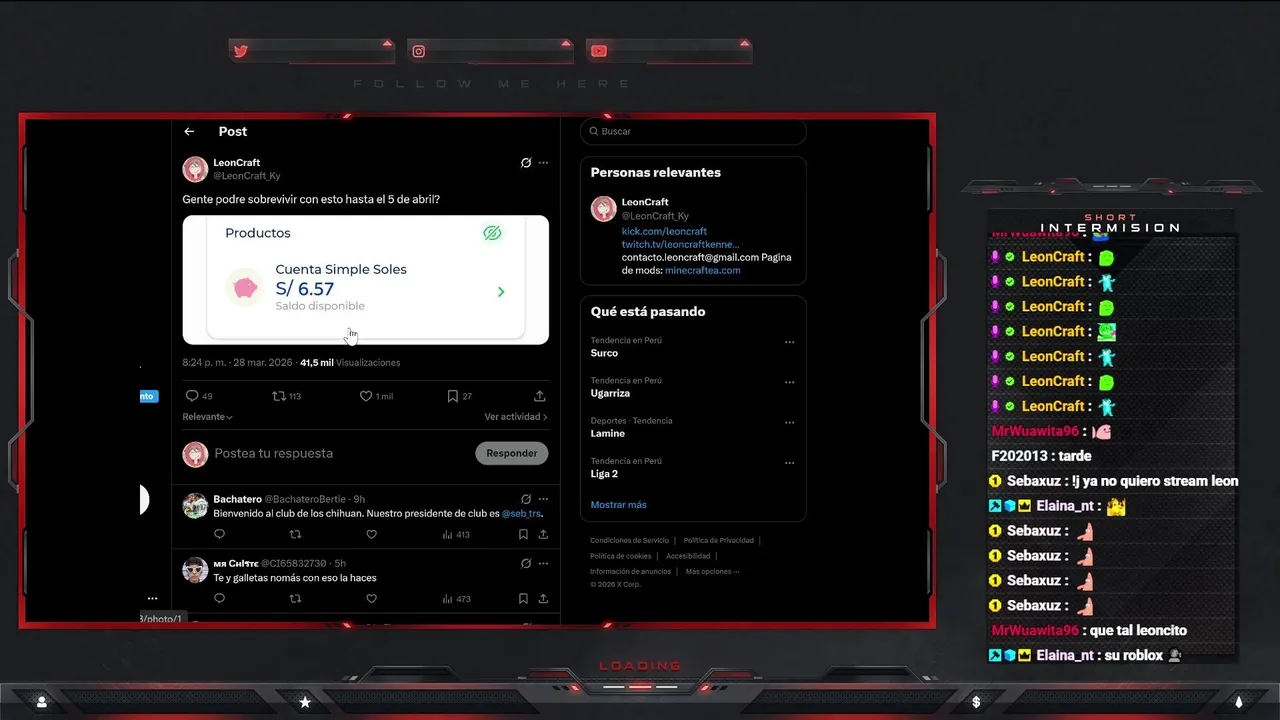Open the three-dot menu on Bachatero's reply
The image size is (1280, 720).
543,499
